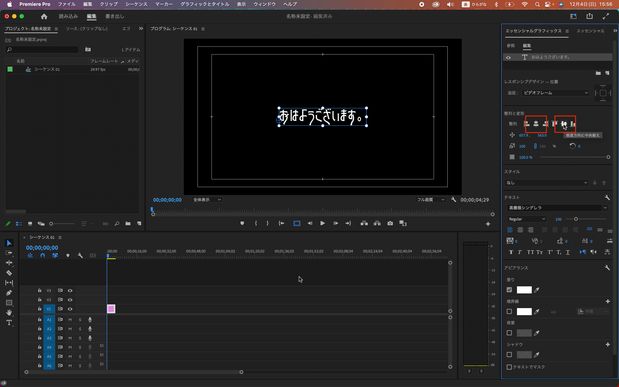The height and width of the screenshot is (387, 619).
Task: Switch Project panel to list view
Action: pos(19,224)
